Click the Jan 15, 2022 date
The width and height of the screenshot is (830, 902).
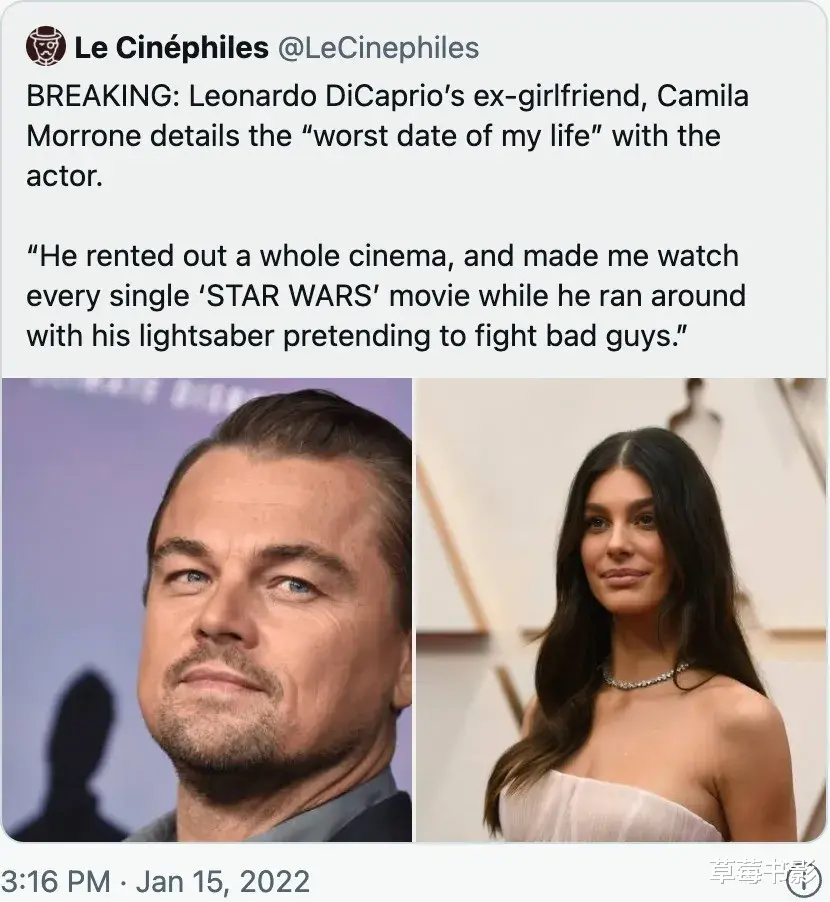click(x=223, y=881)
